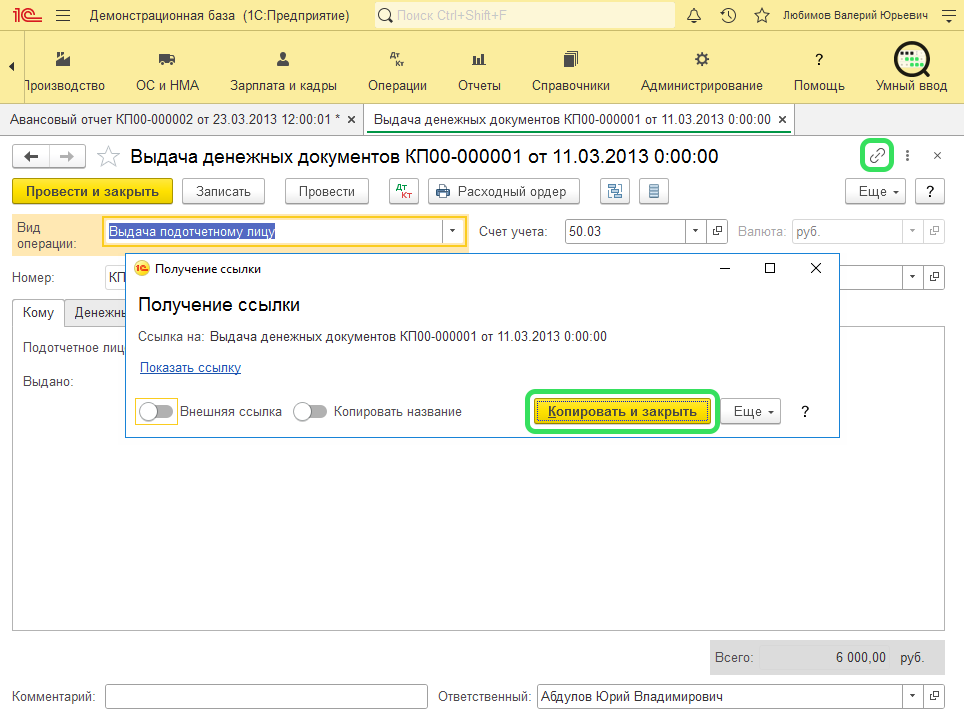Image resolution: width=964 pixels, height=721 pixels.
Task: Open the Ответственный item icon
Action: [x=934, y=696]
